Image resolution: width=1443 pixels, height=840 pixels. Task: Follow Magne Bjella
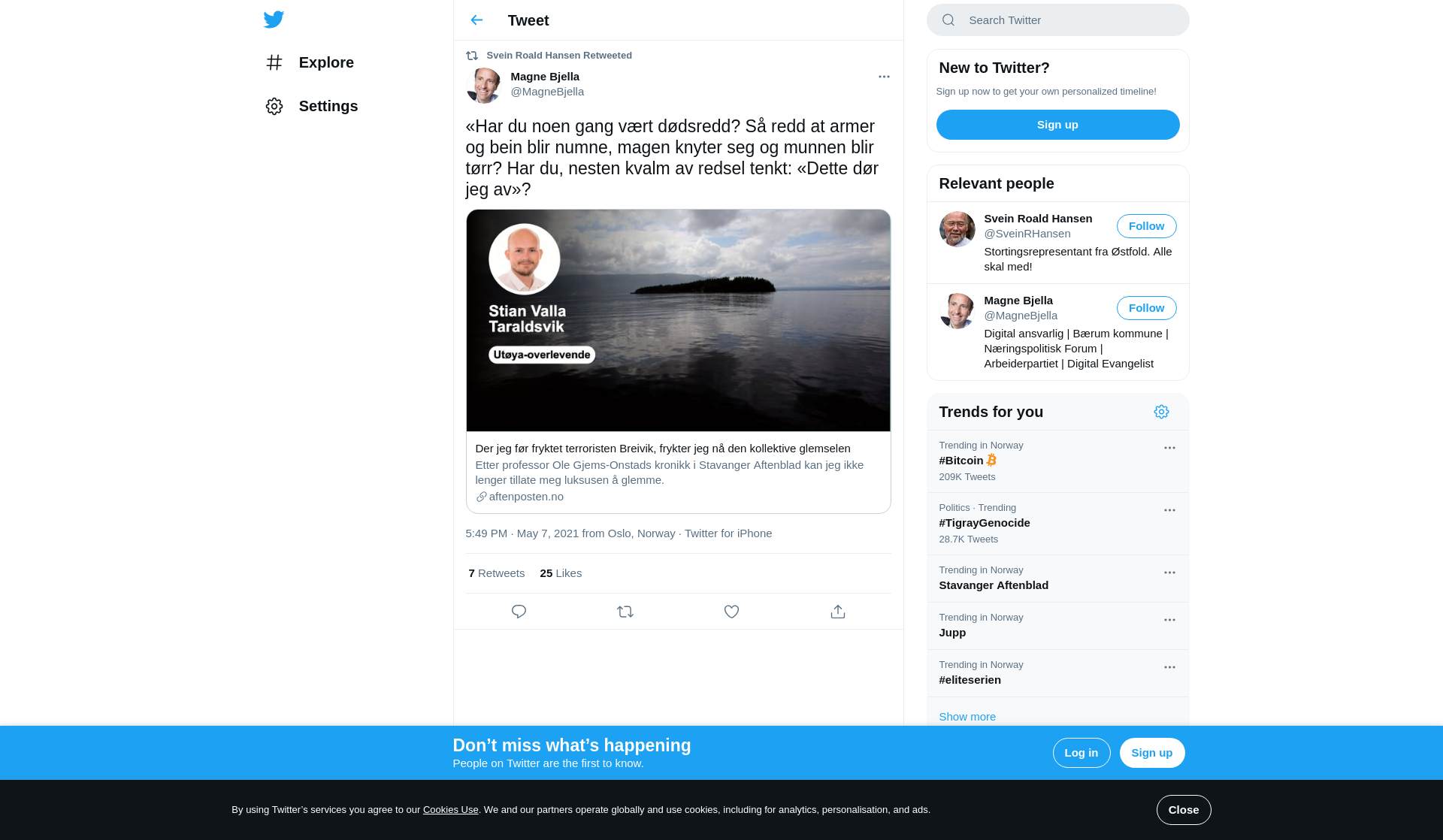[1146, 308]
